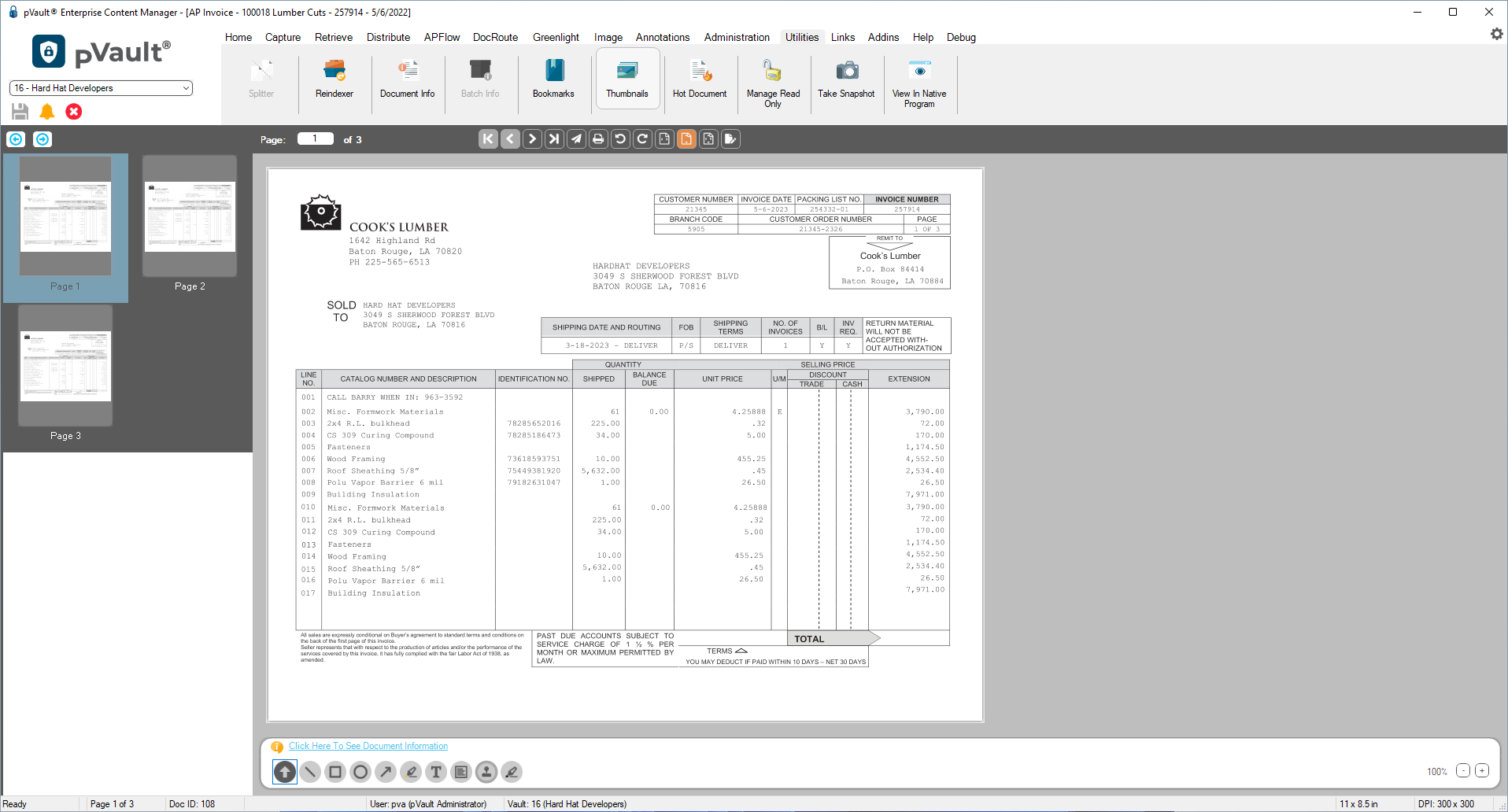Select the arrow annotation tool

386,772
